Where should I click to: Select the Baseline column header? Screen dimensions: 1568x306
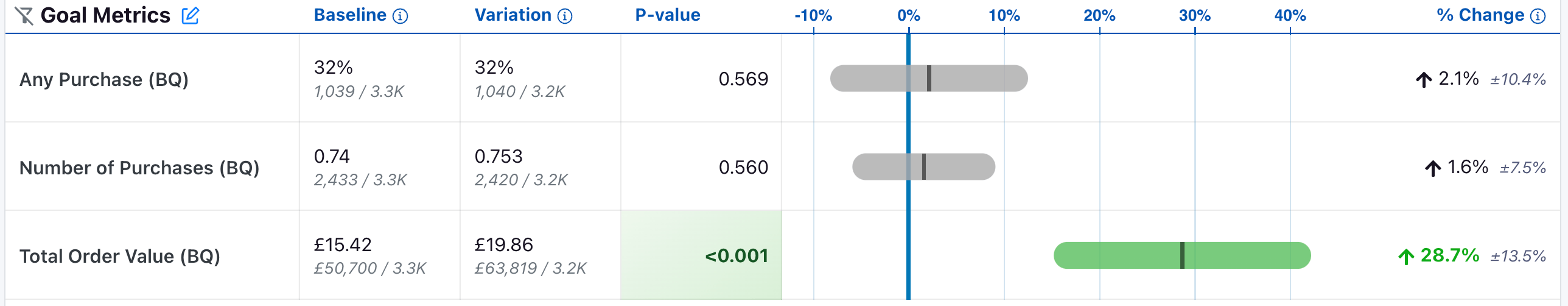(x=350, y=15)
